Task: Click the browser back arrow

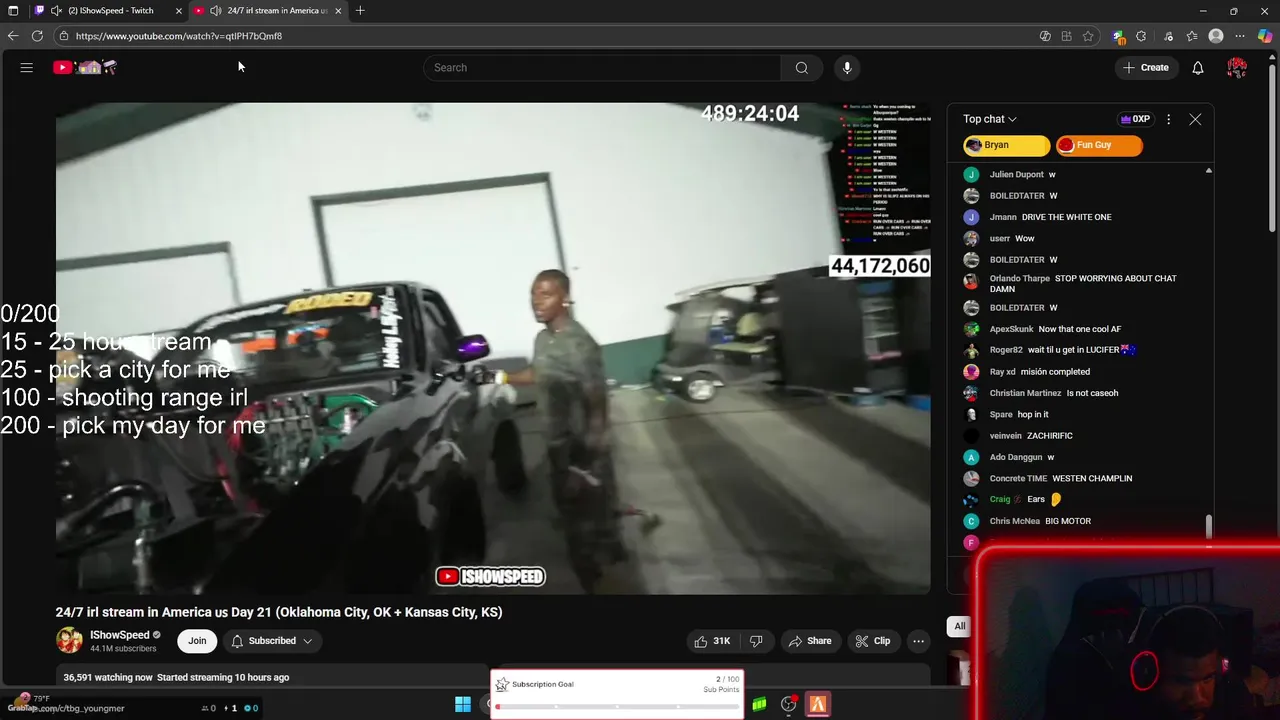Action: pos(13,36)
